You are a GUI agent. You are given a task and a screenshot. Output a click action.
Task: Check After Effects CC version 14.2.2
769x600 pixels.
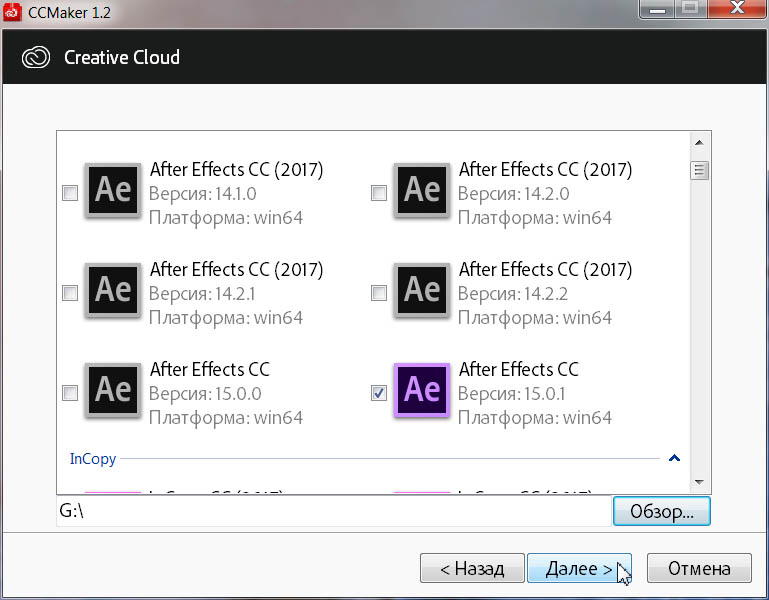pyautogui.click(x=379, y=293)
